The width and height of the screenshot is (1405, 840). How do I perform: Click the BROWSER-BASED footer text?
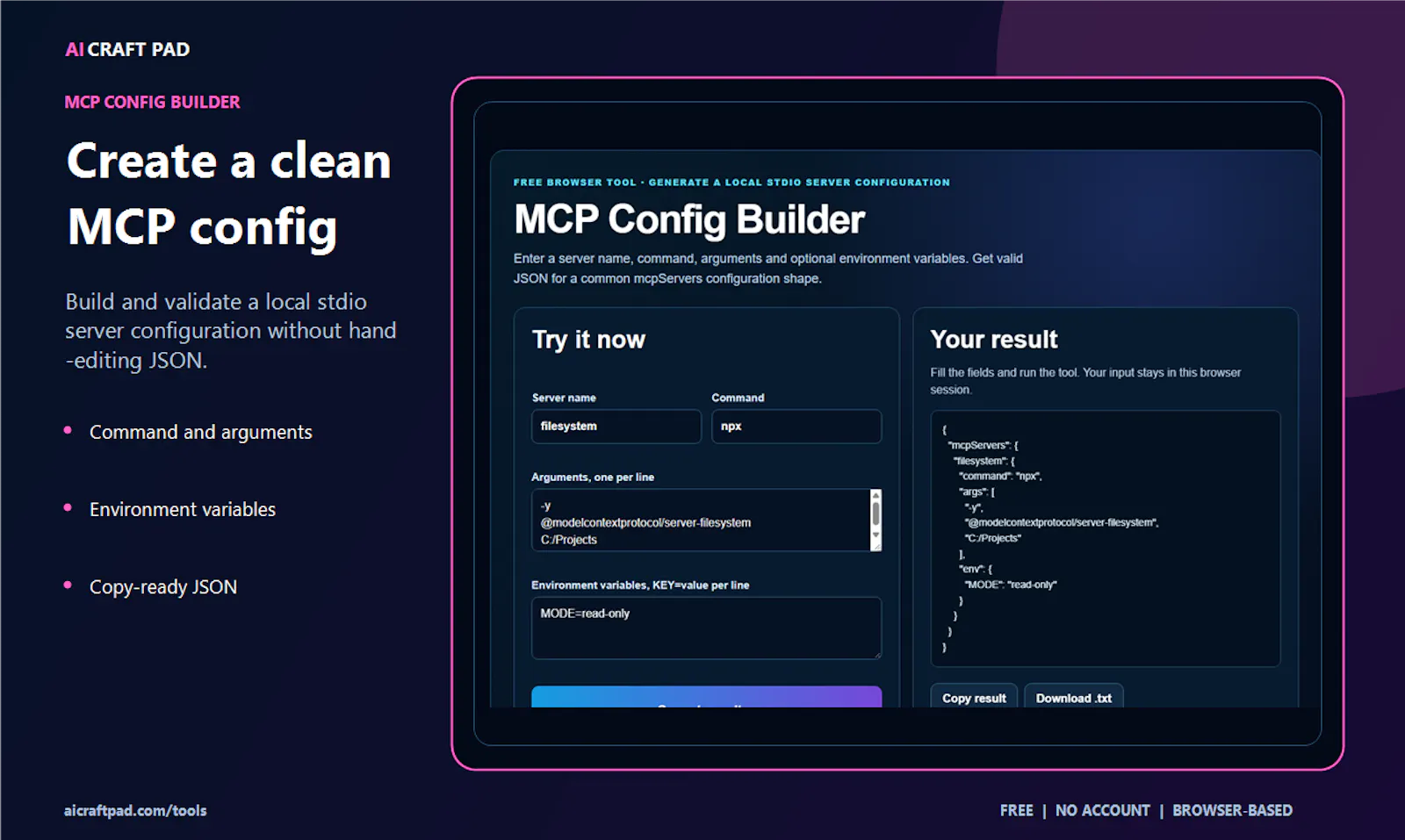(1232, 810)
